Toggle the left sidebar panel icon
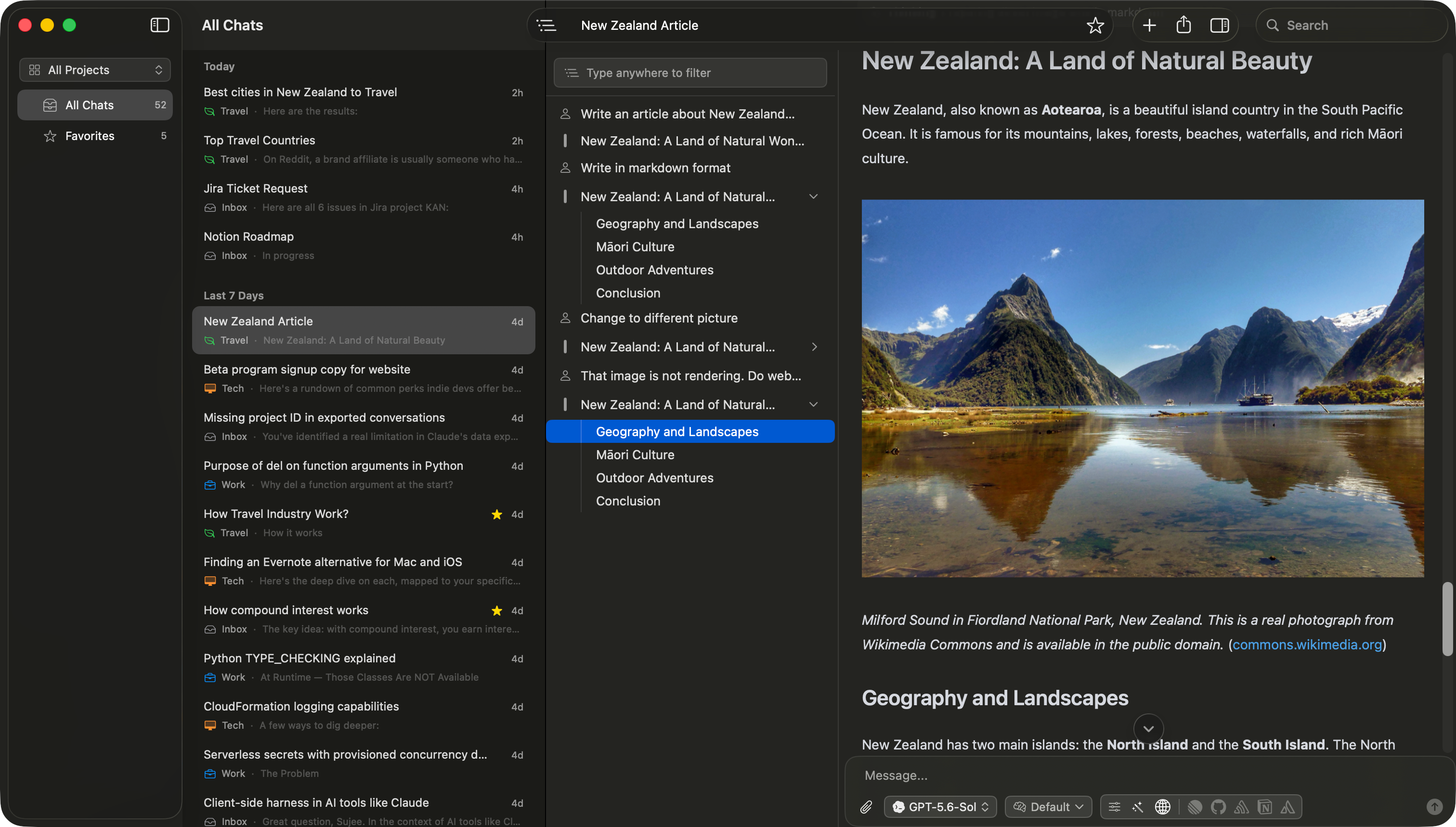Screen dimensions: 1456x827 (x=160, y=25)
